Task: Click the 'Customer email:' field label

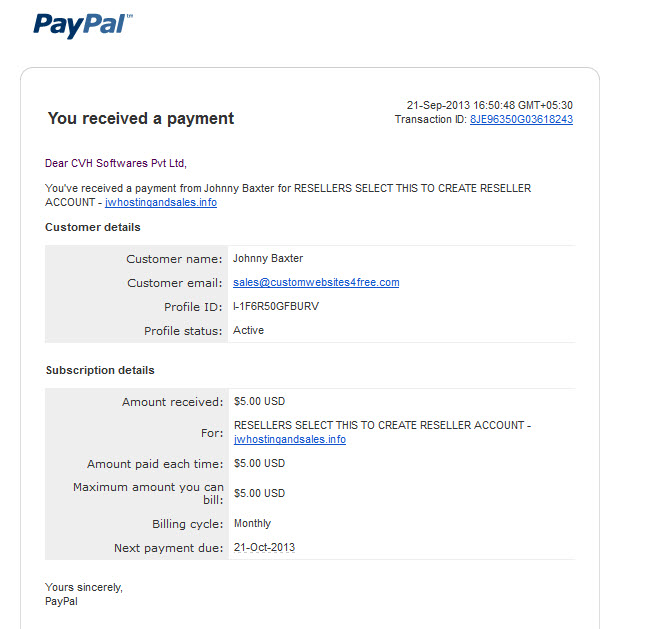Action: pyautogui.click(x=175, y=283)
